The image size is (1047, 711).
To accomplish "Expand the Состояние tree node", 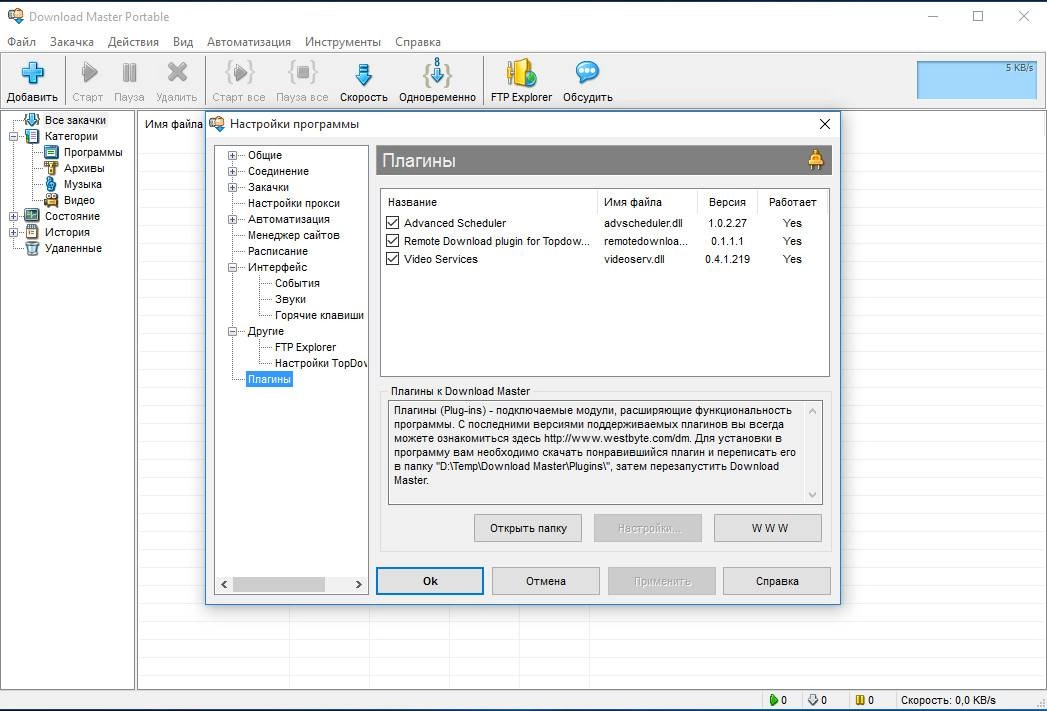I will tap(13, 216).
